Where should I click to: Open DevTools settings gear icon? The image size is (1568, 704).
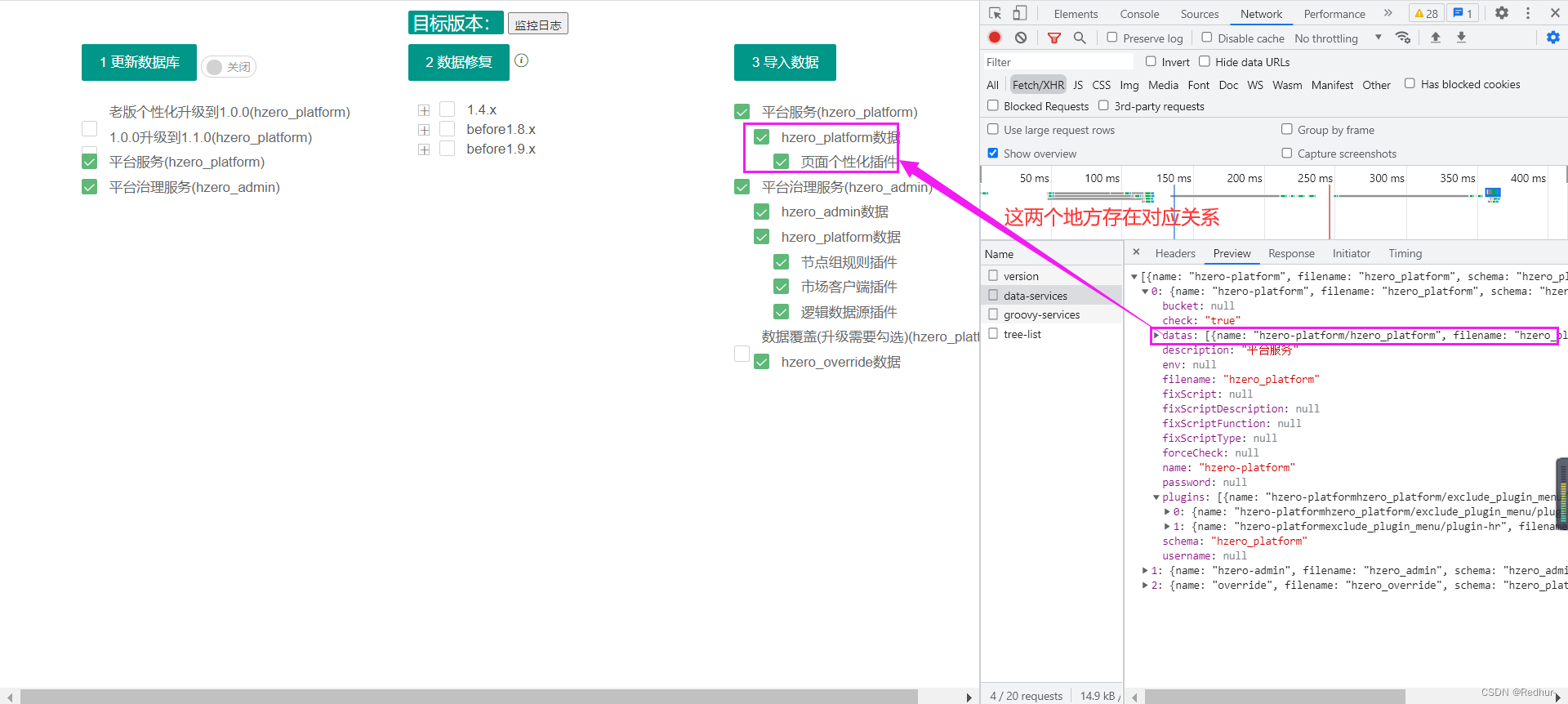click(x=1501, y=13)
